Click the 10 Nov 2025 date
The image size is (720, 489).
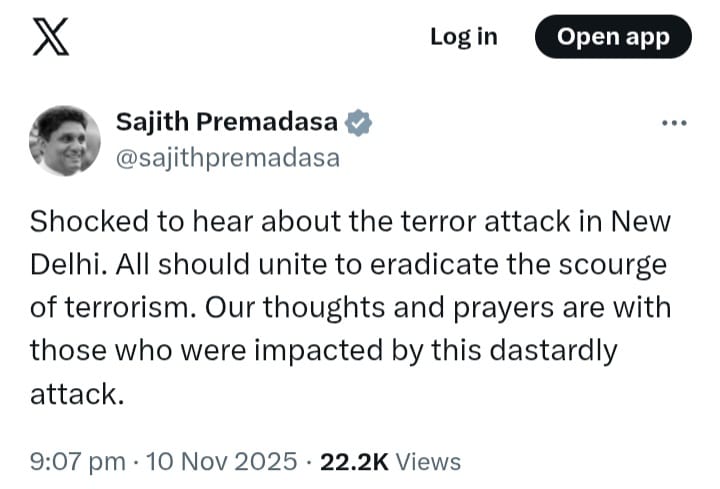pos(221,461)
